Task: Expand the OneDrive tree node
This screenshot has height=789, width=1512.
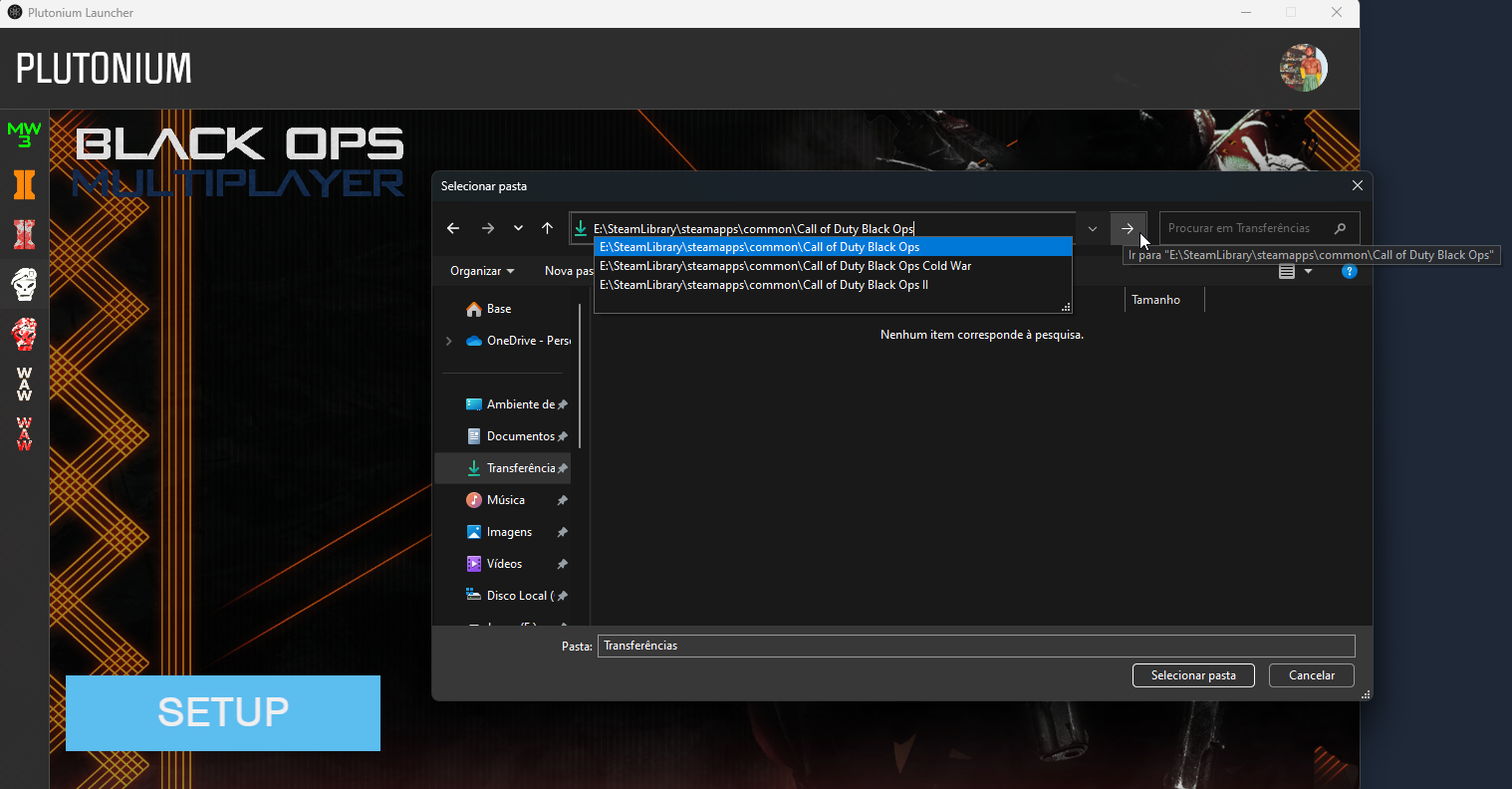Action: click(x=449, y=341)
